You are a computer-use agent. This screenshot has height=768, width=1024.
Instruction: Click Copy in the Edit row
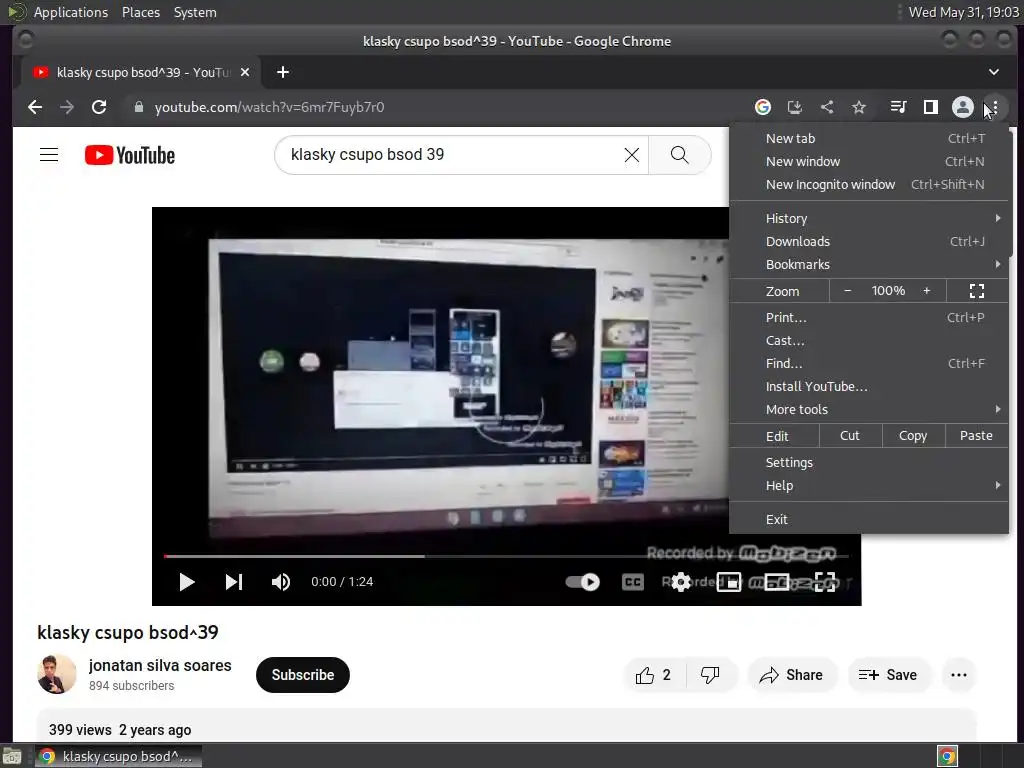[913, 436]
